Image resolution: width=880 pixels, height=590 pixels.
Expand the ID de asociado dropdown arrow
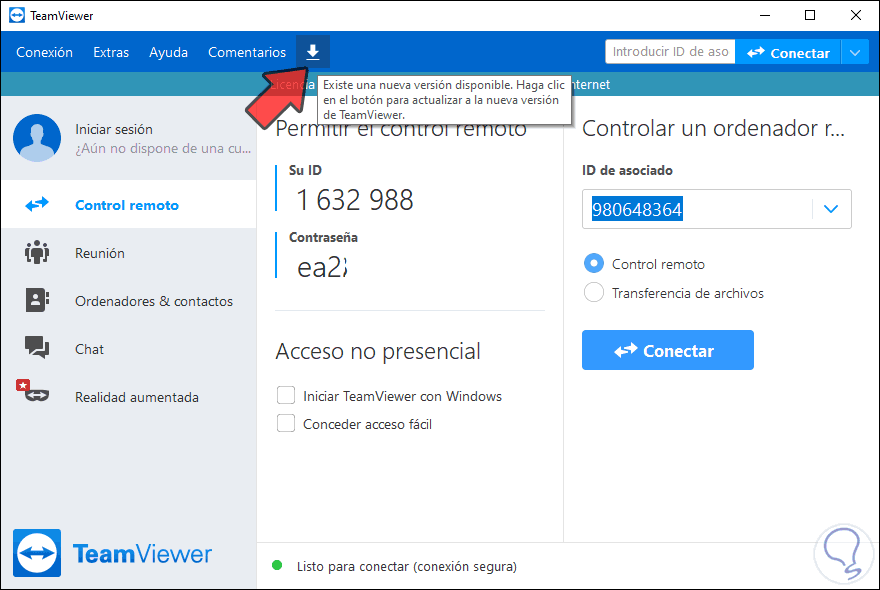pos(831,209)
